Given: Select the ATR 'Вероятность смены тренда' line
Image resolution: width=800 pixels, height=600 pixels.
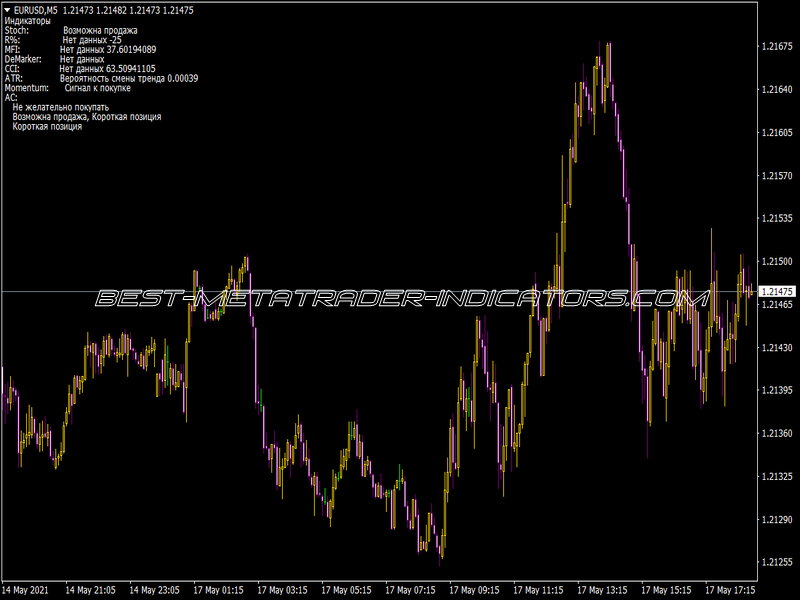Looking at the screenshot, I should point(102,79).
